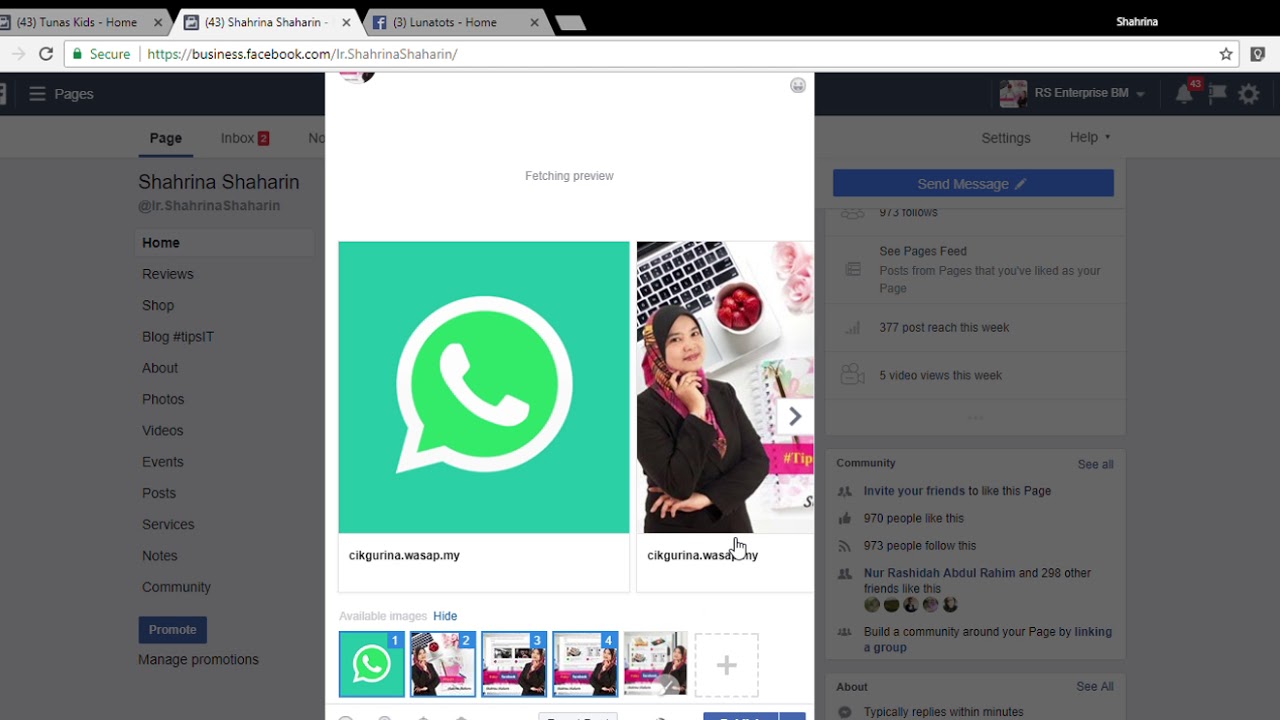
Task: Toggle available image number 3 selection
Action: point(514,664)
